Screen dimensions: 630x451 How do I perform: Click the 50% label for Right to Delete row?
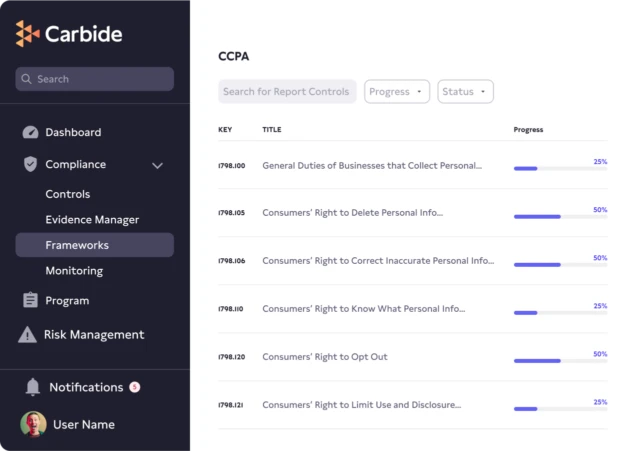600,210
